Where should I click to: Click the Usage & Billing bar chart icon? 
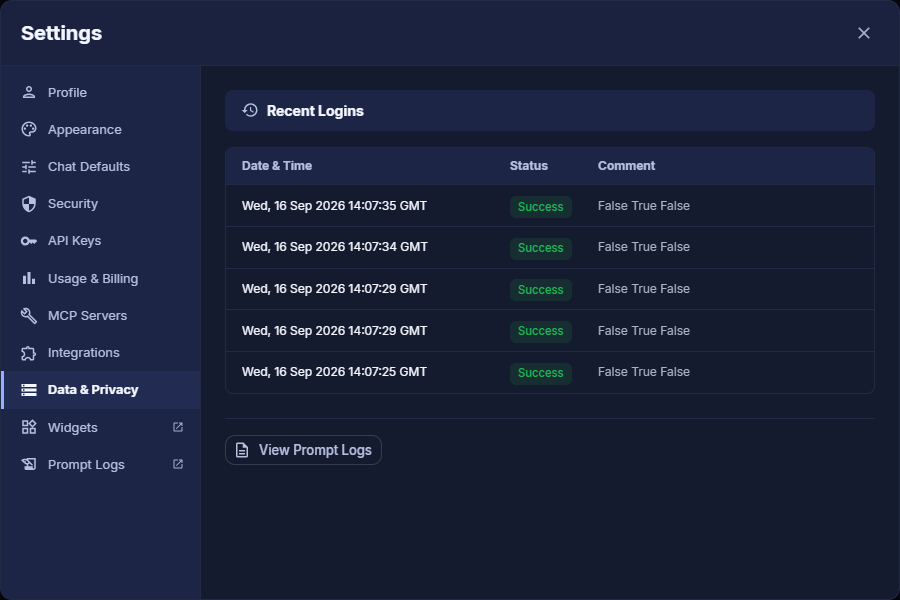[29, 278]
